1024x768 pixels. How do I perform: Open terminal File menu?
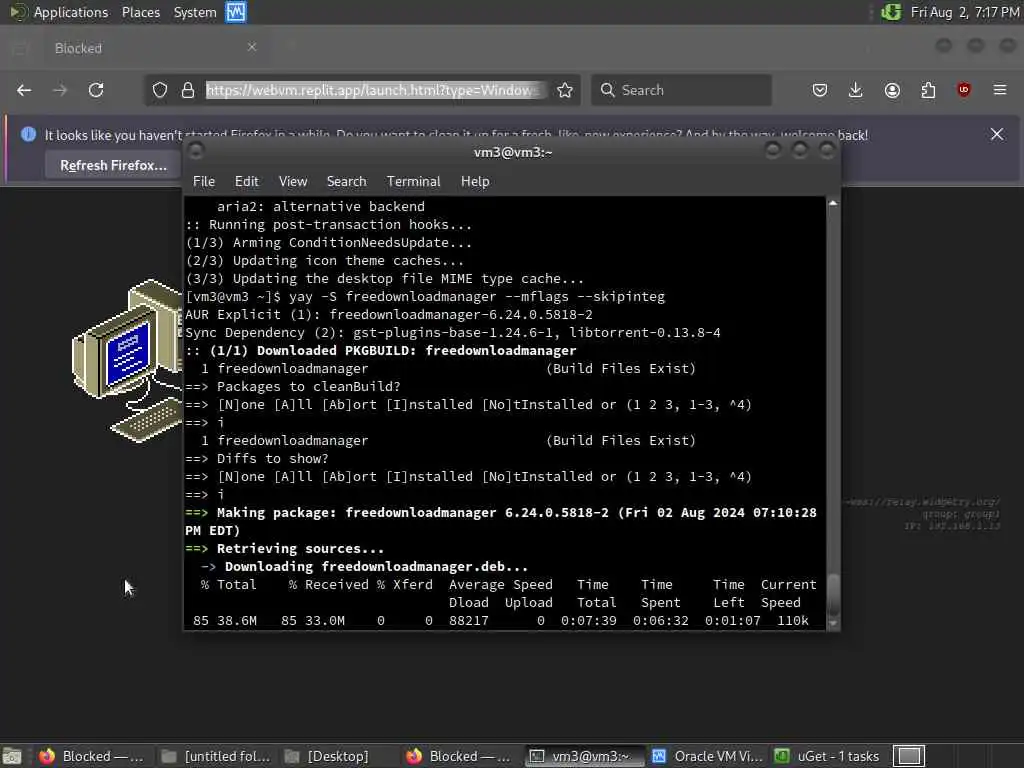[x=204, y=182]
